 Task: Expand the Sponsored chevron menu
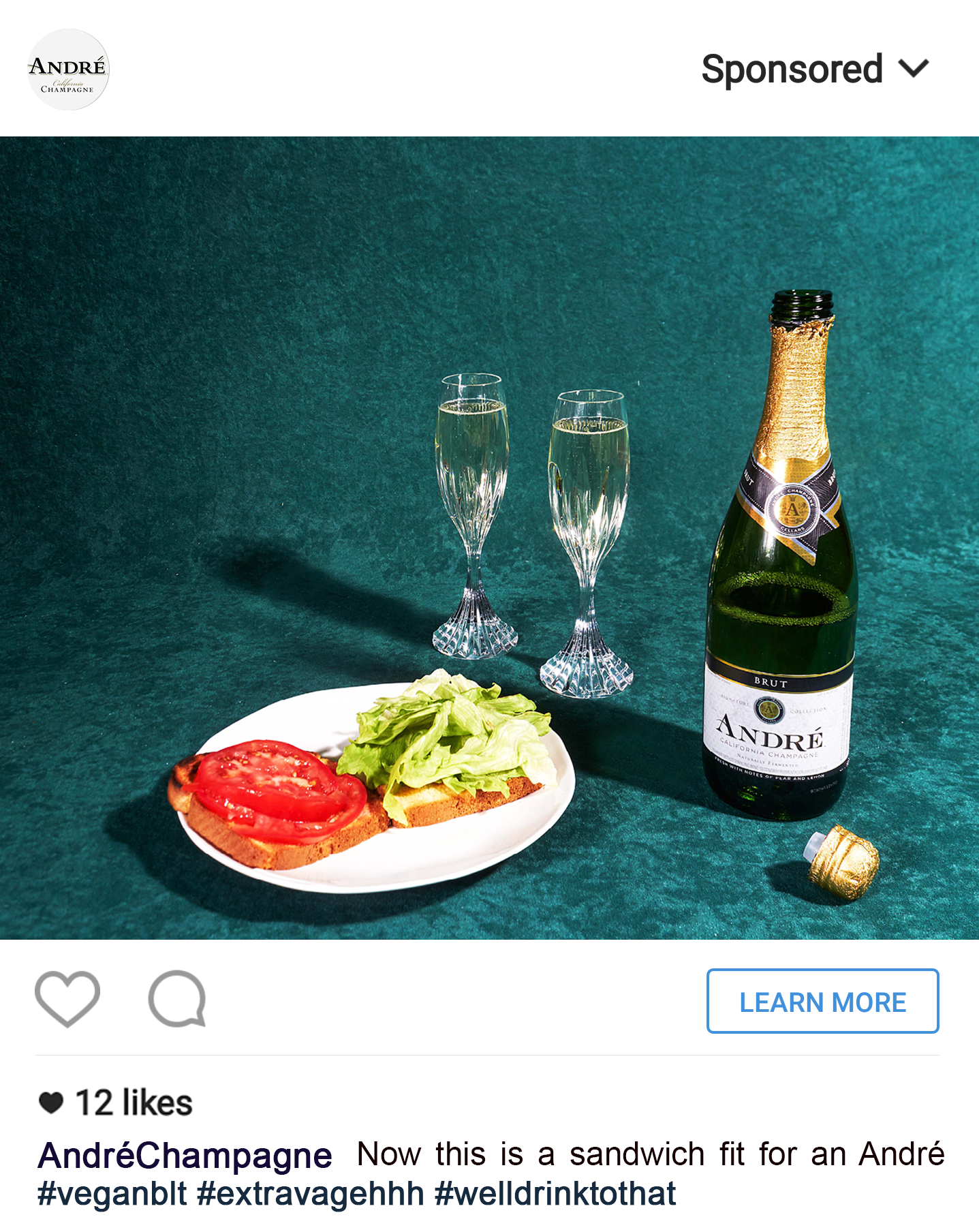point(913,69)
